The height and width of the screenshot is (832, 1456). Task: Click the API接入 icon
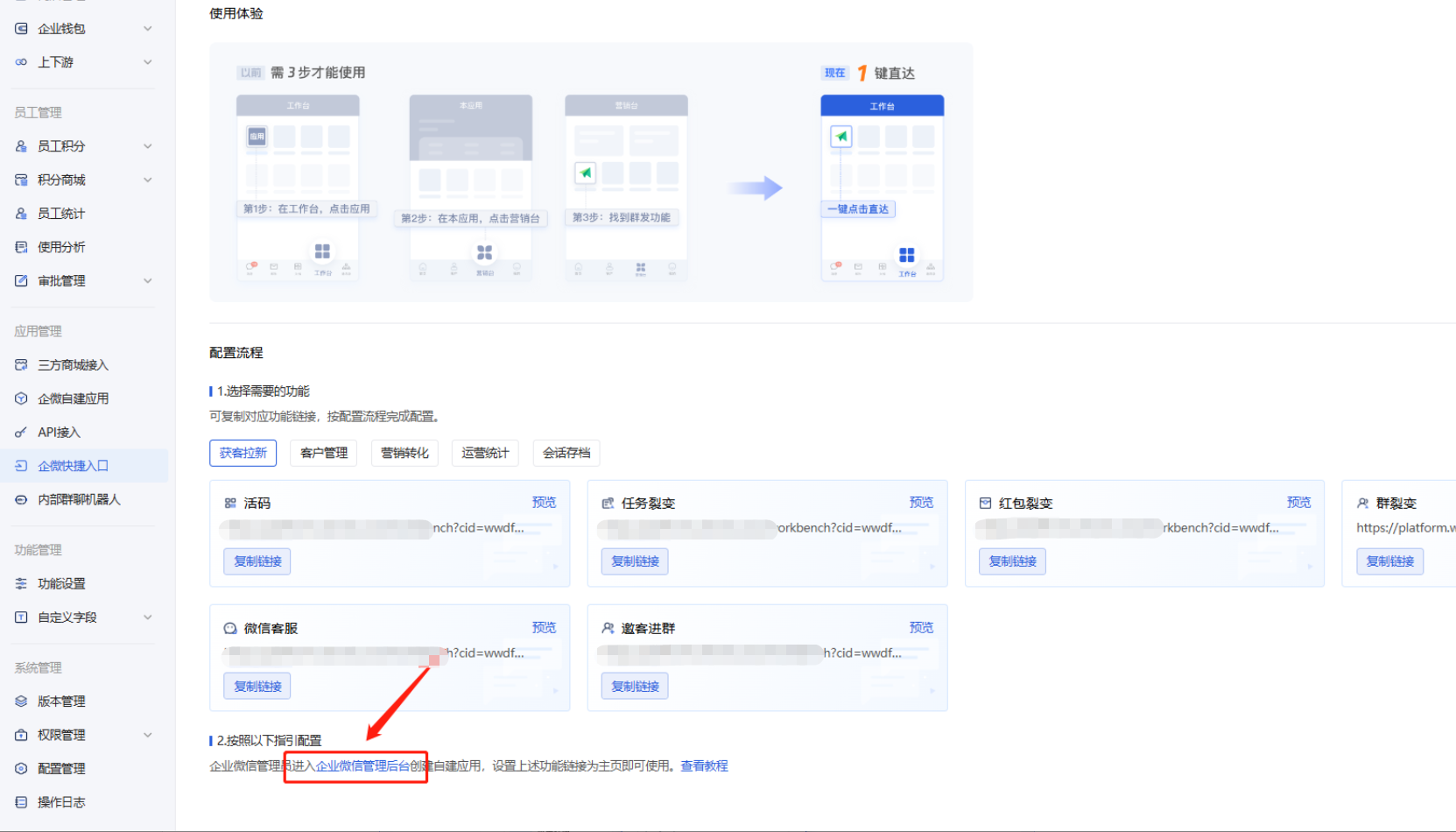point(21,433)
